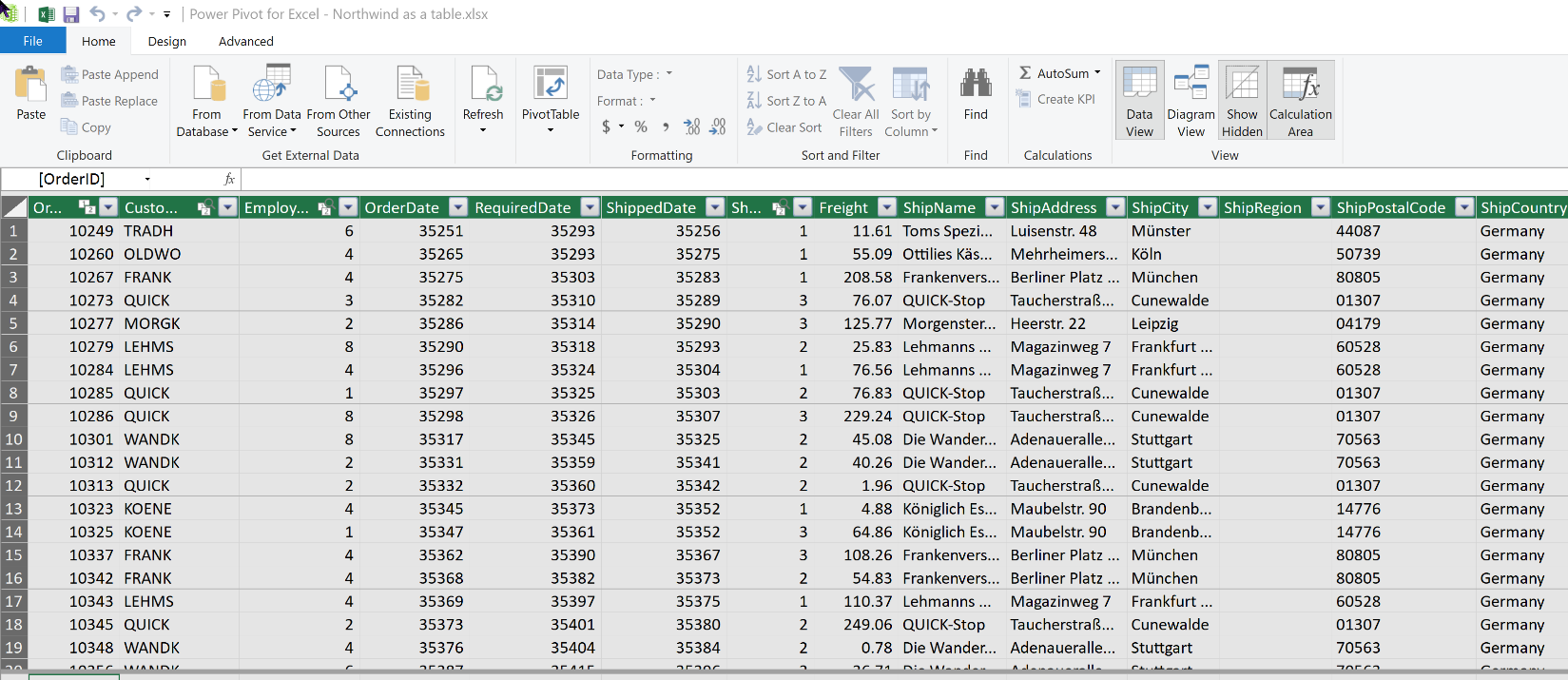Viewport: 1568px width, 680px height.
Task: Clear Sort on the column
Action: coord(784,127)
